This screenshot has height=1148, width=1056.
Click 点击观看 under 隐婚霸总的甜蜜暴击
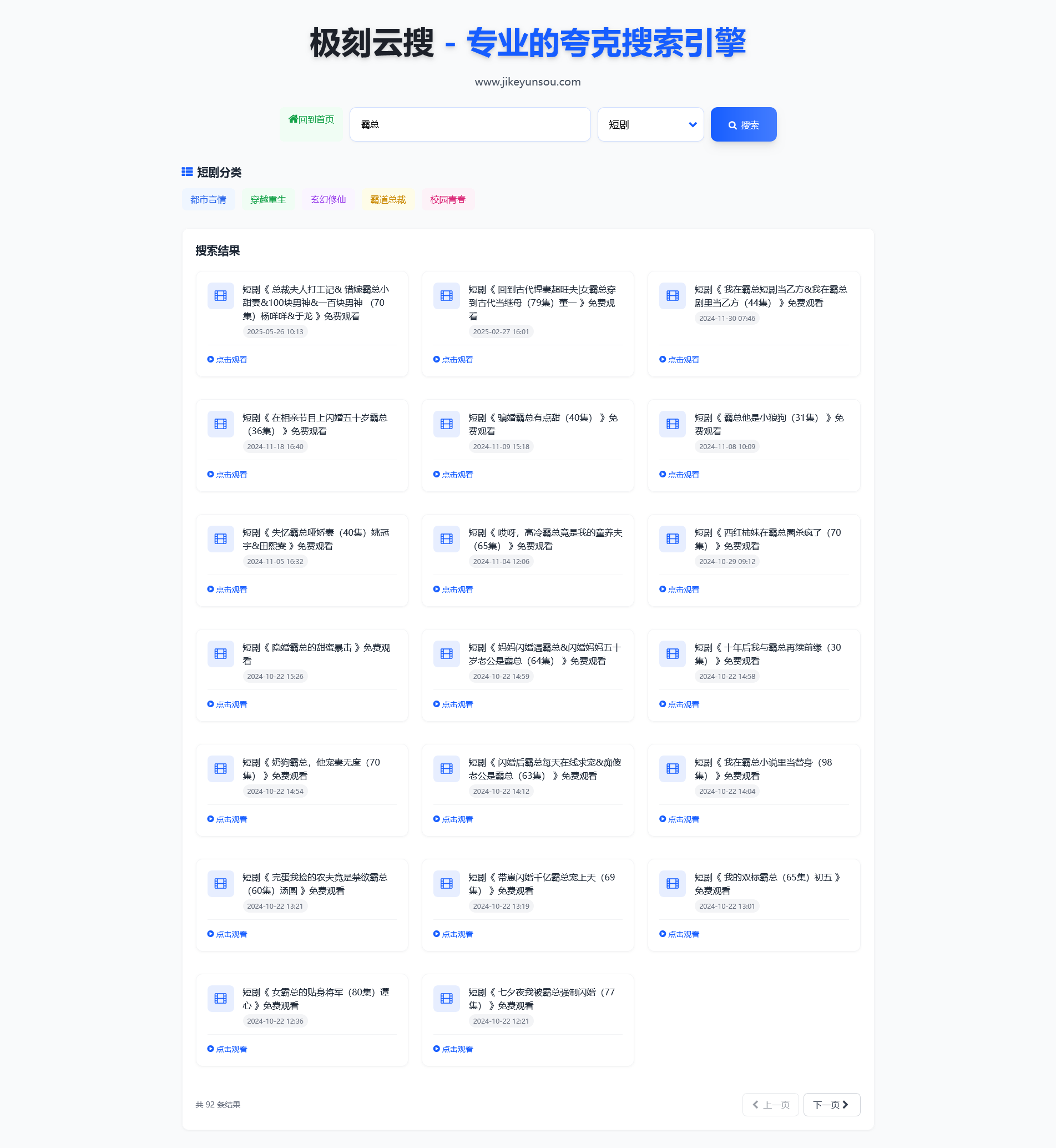coord(227,704)
